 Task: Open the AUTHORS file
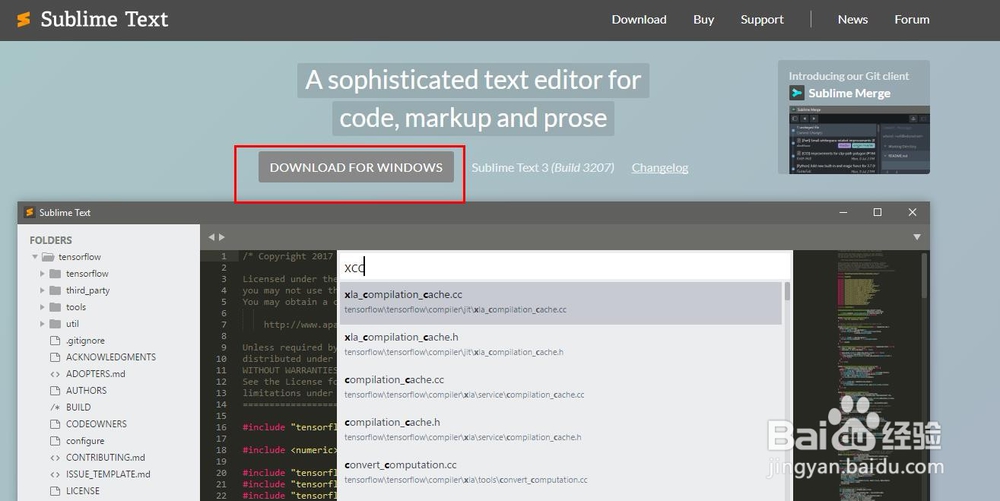click(86, 390)
